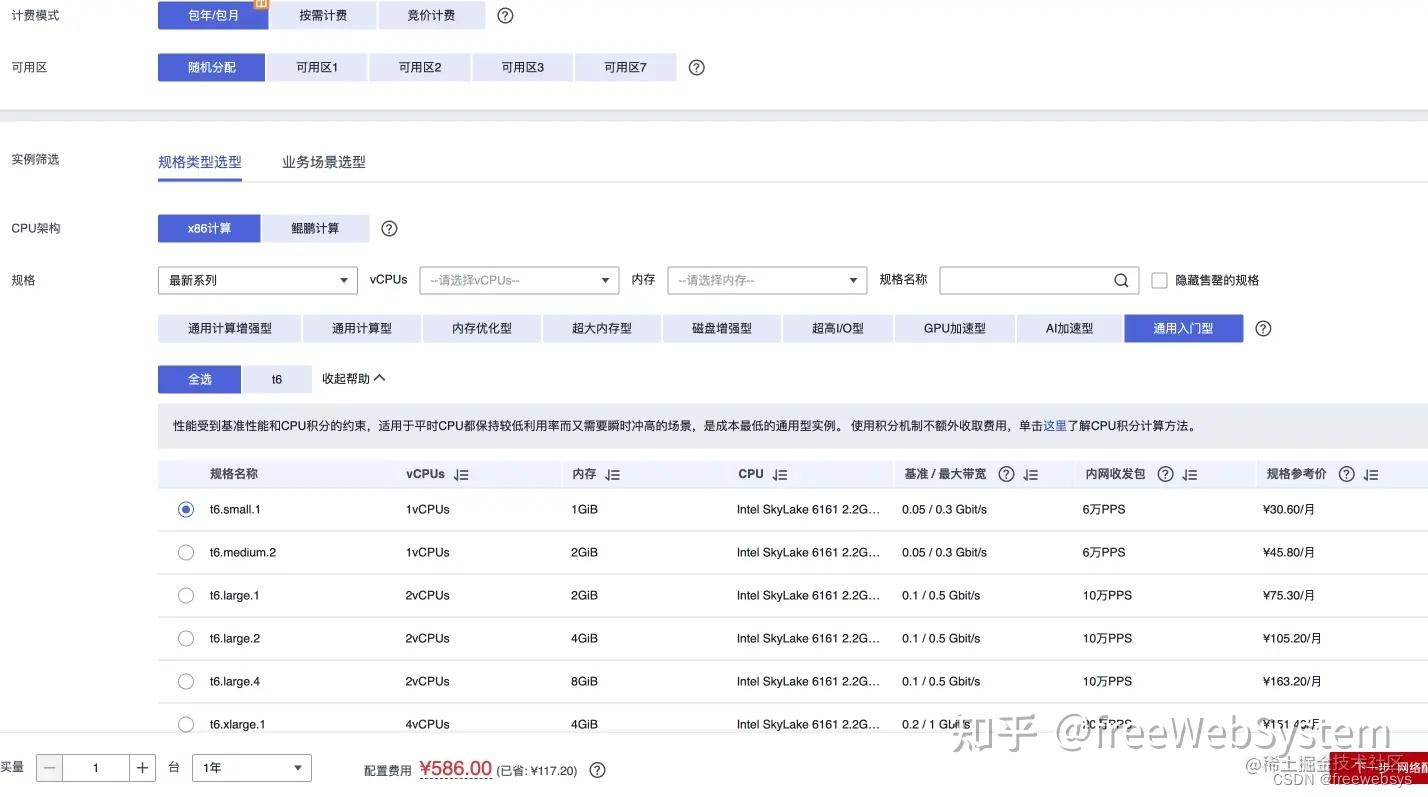Select the 按需计费 billing tab
This screenshot has width=1428, height=797.
pos(322,15)
